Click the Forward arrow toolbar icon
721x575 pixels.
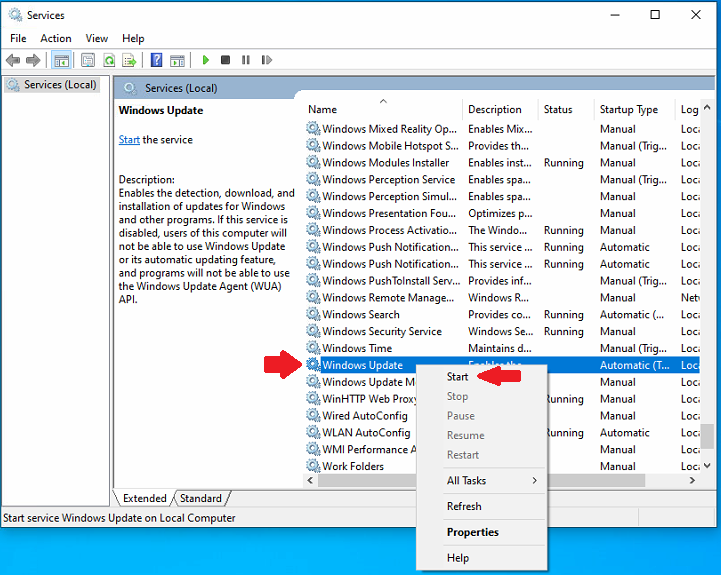point(33,60)
